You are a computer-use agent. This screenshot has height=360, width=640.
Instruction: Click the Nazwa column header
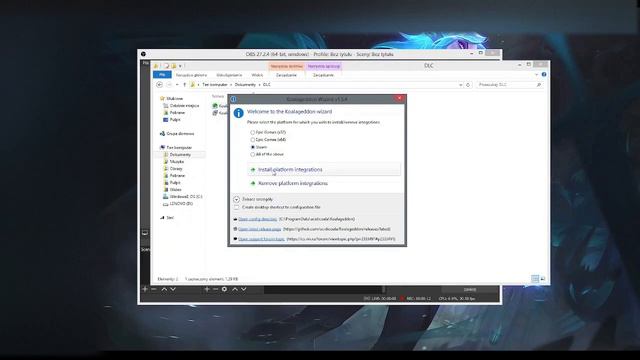(x=218, y=96)
